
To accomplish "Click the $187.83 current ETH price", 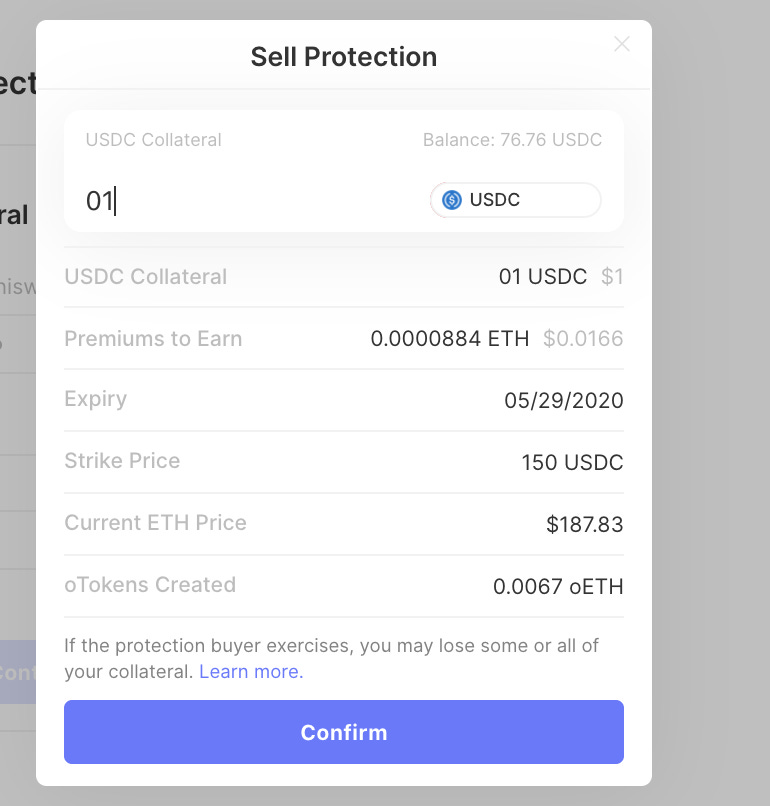I will tap(584, 525).
